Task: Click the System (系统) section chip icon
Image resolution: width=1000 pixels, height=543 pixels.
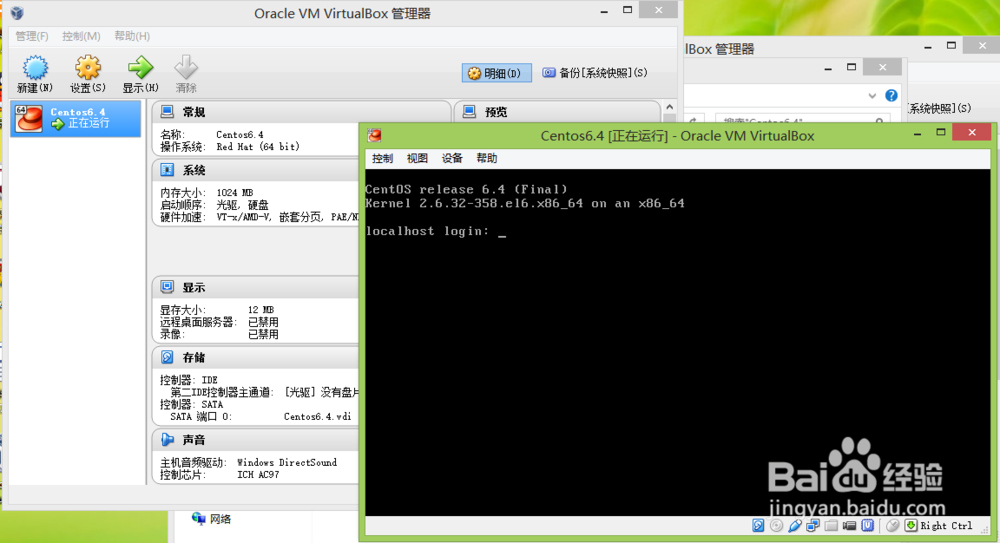Action: pos(167,170)
